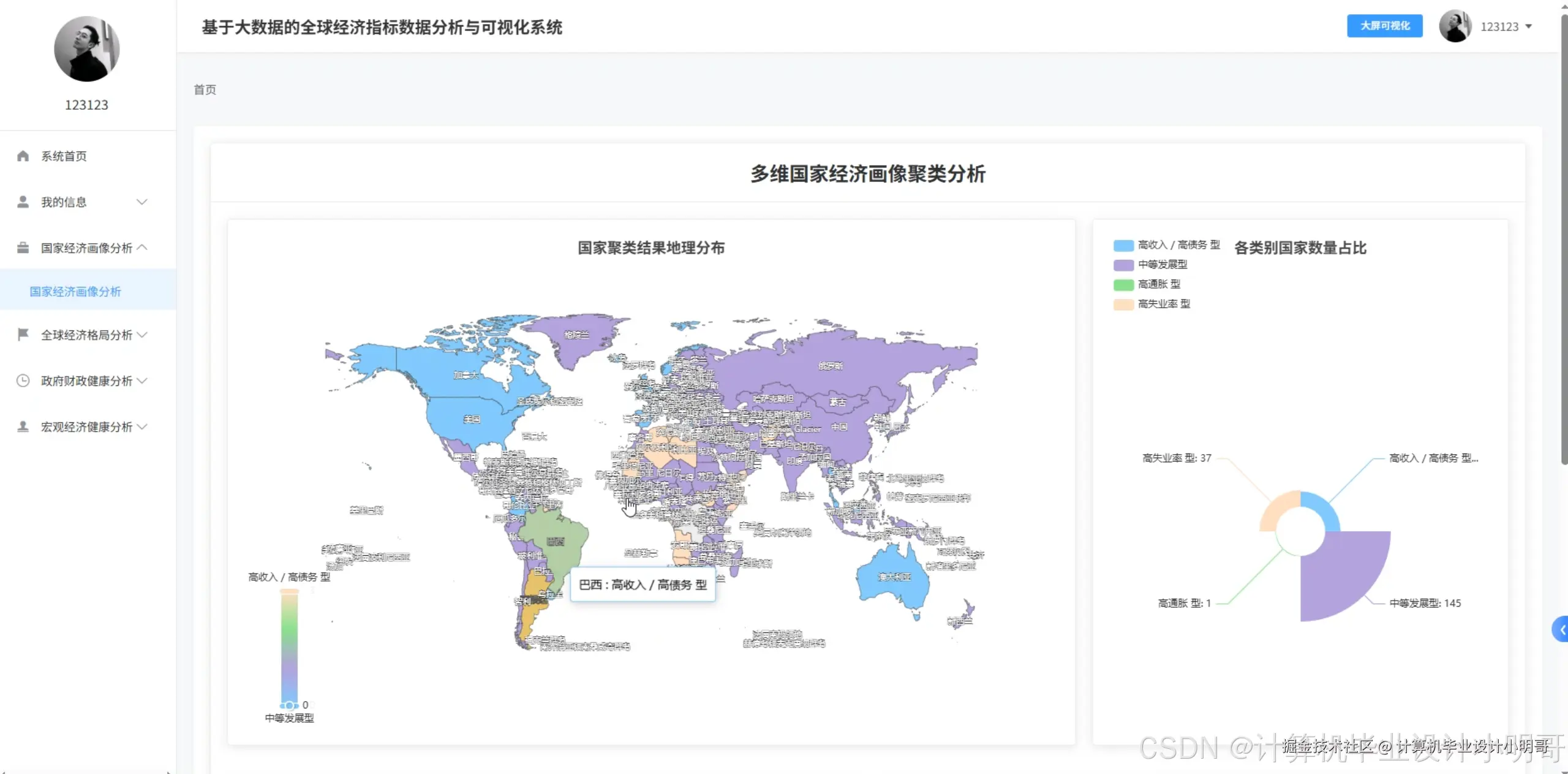Open the 国家经济画像分析 submenu page link
Image resolution: width=1568 pixels, height=774 pixels.
(75, 292)
